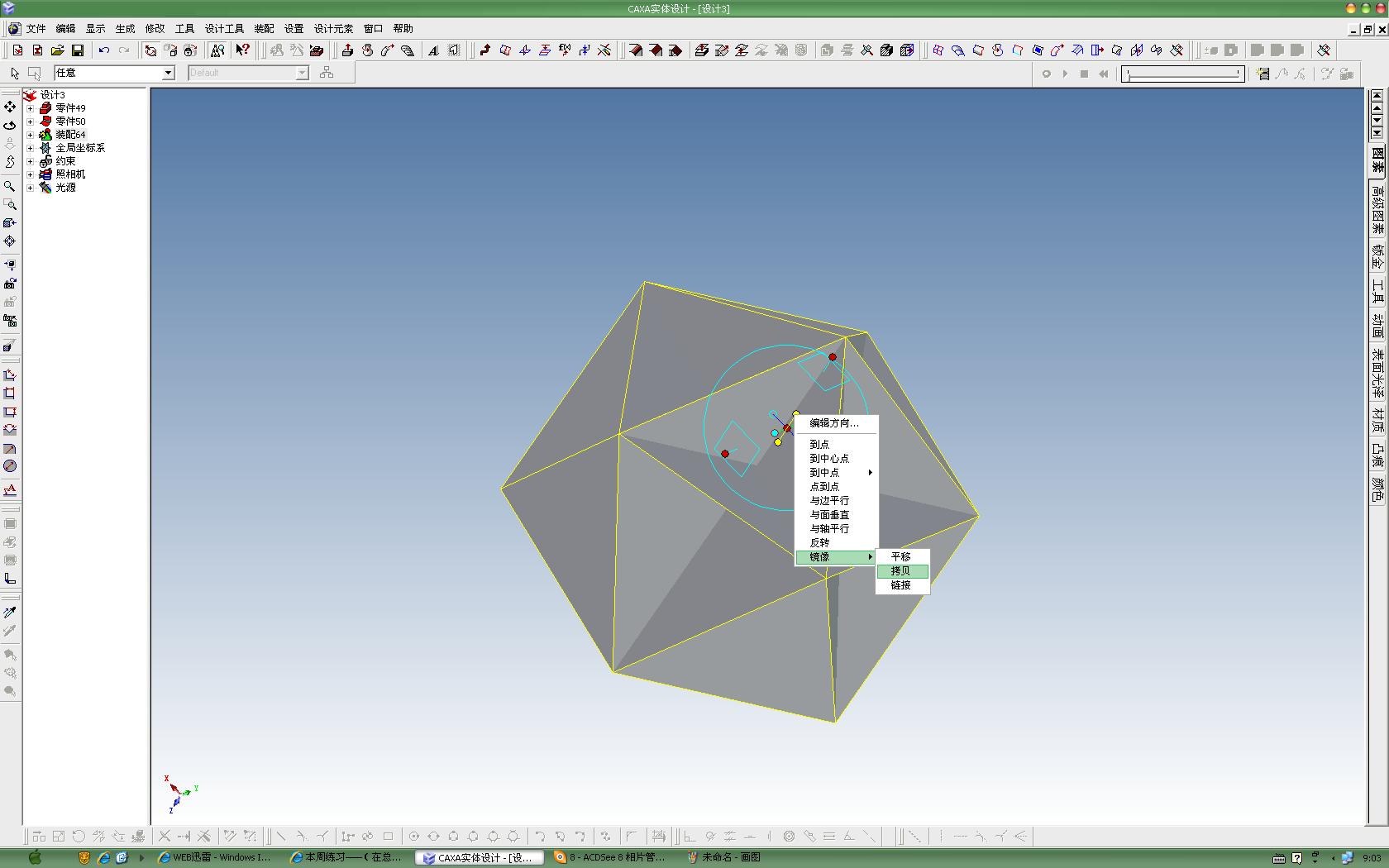Switch to the 高级图素 catalog tab
Viewport: 1389px width, 868px height.
click(x=1377, y=209)
